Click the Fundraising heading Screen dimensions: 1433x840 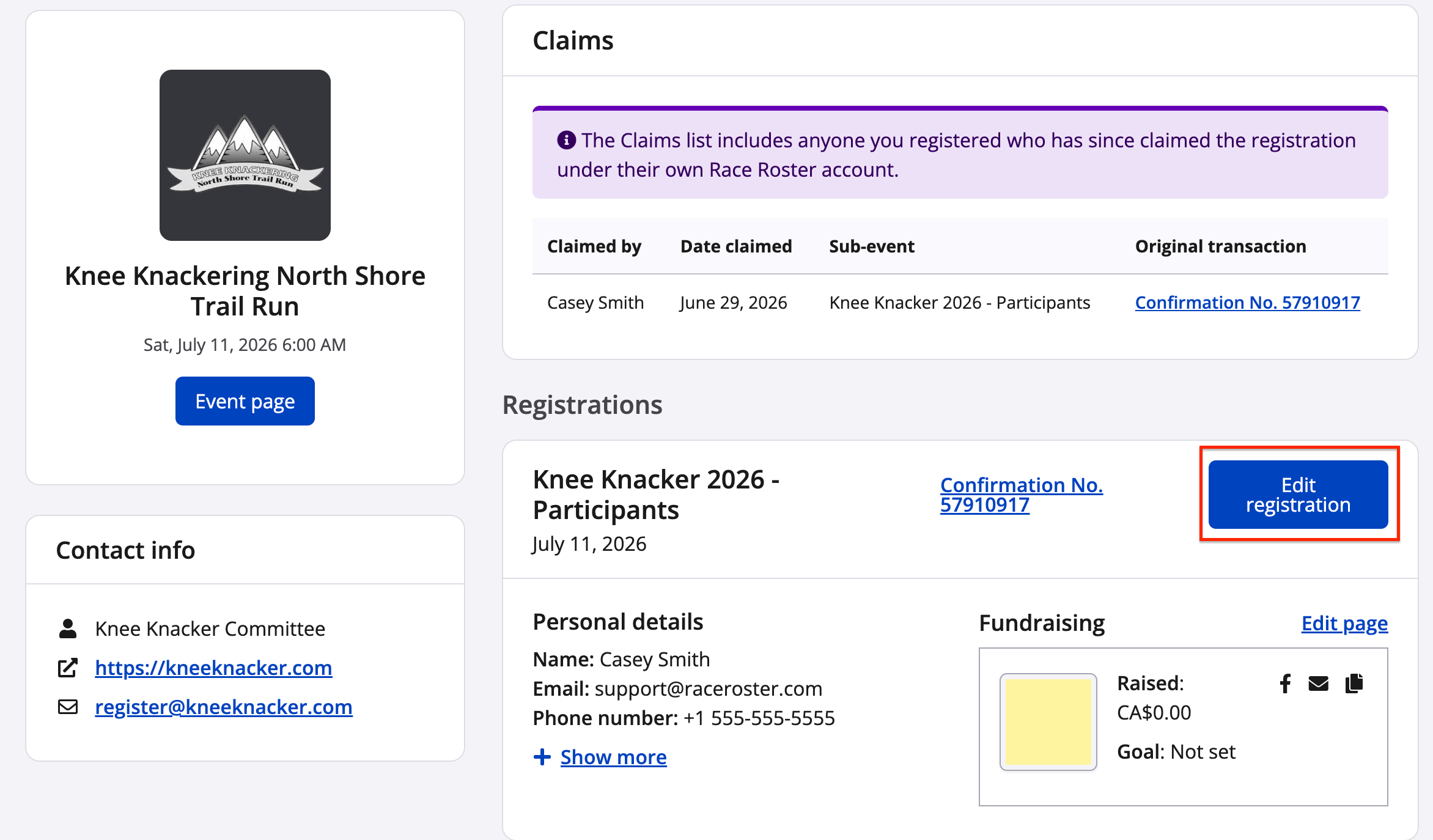click(1042, 623)
